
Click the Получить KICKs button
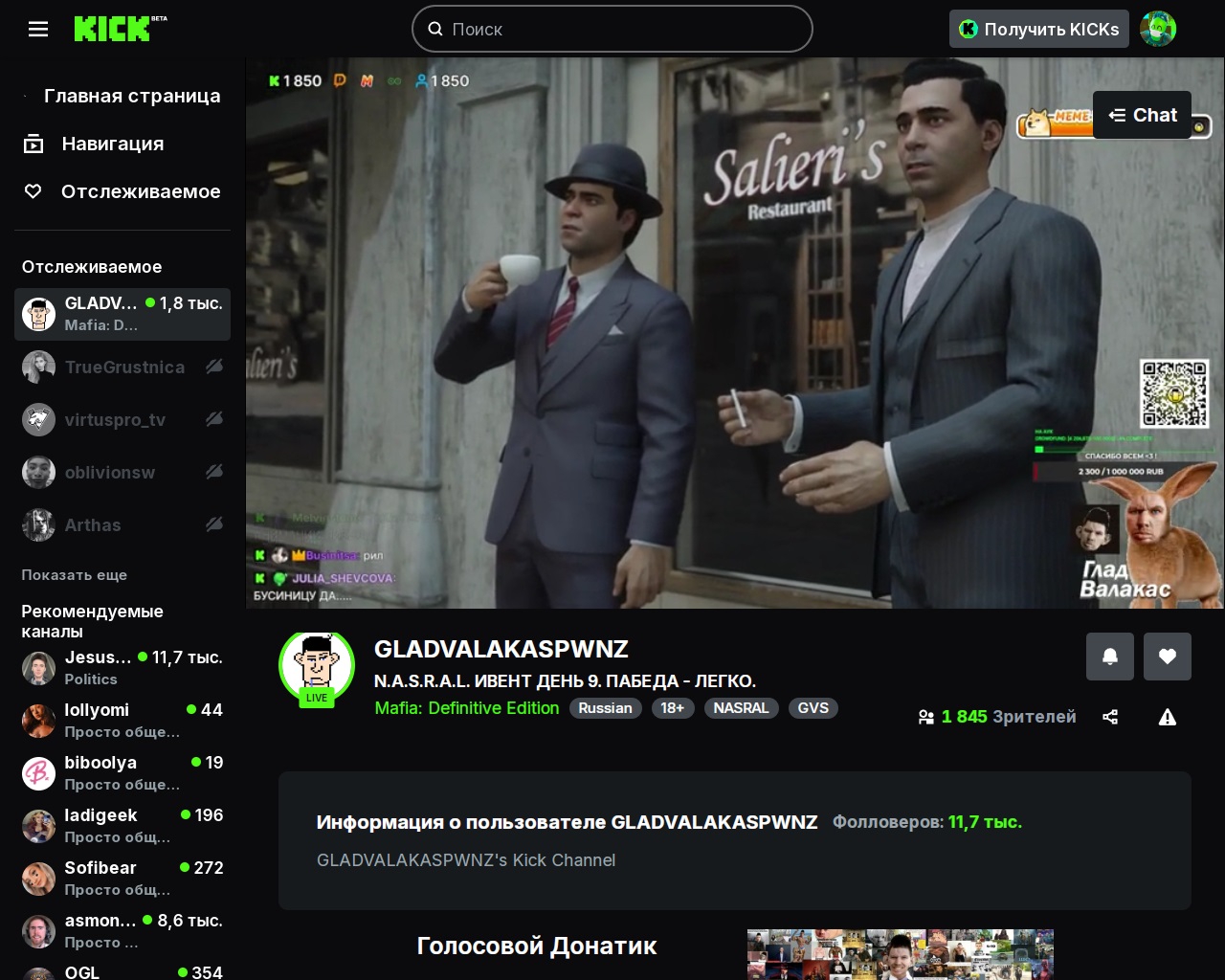coord(1039,29)
